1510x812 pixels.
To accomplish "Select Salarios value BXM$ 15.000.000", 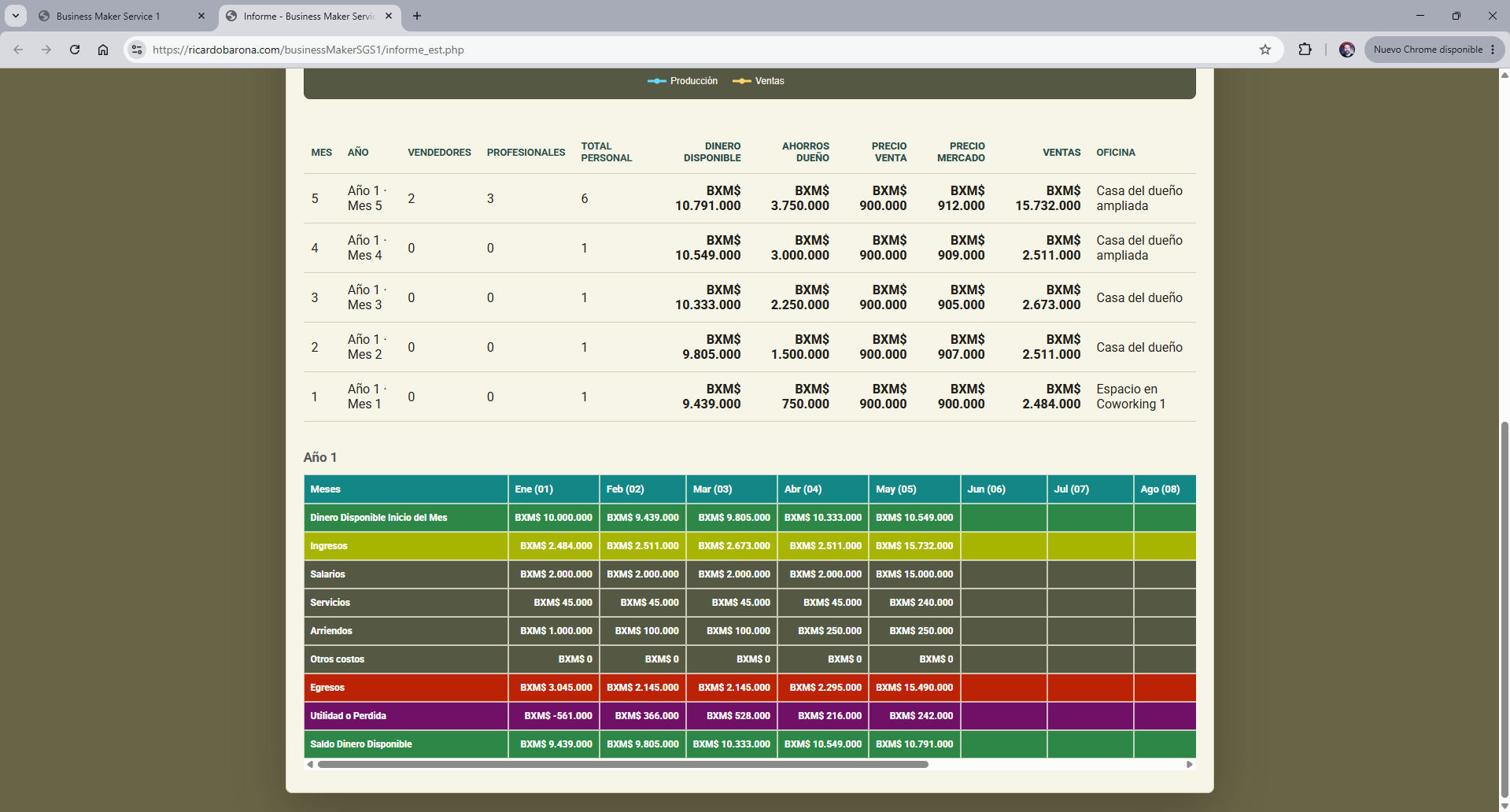I will click(914, 574).
